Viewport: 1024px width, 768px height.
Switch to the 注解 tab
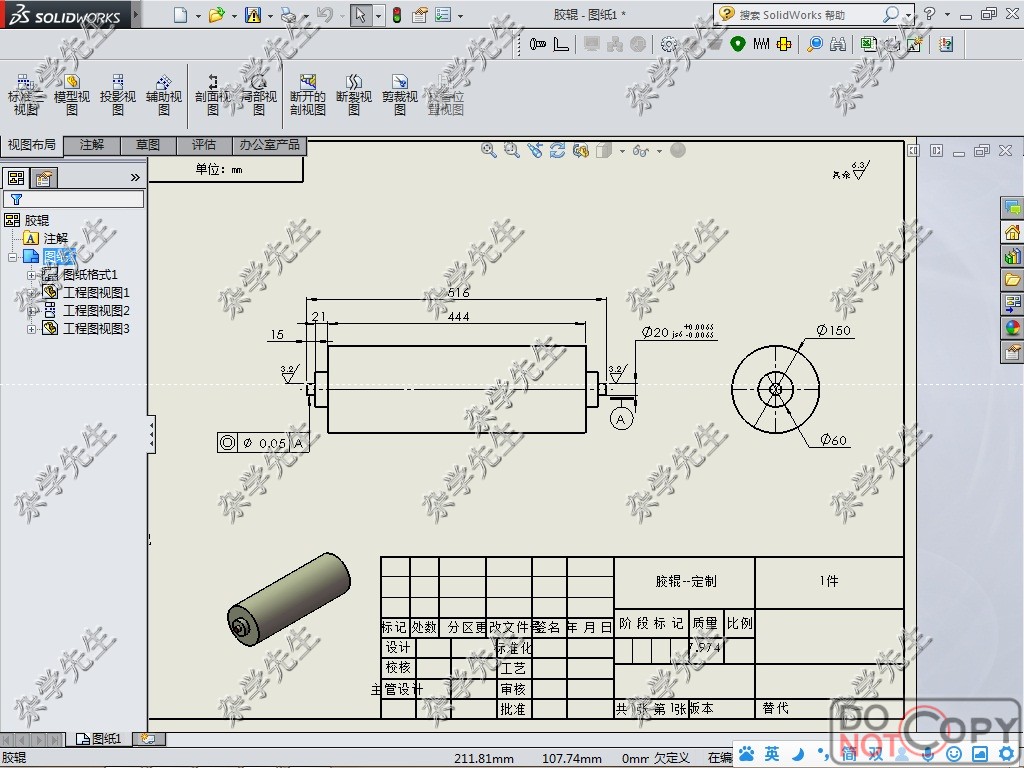(92, 145)
